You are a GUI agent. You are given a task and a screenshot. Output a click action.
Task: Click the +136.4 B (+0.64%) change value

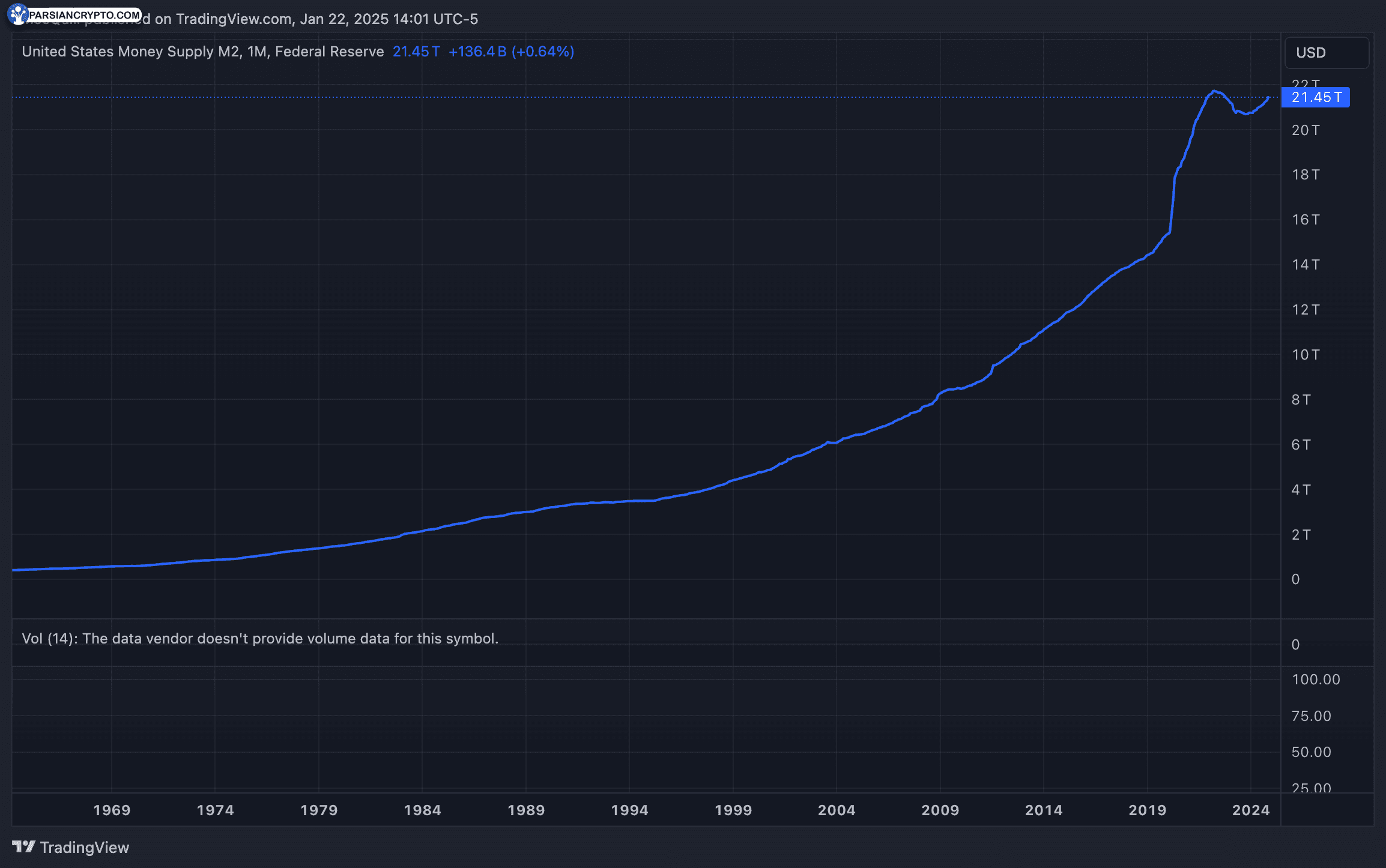coord(511,52)
